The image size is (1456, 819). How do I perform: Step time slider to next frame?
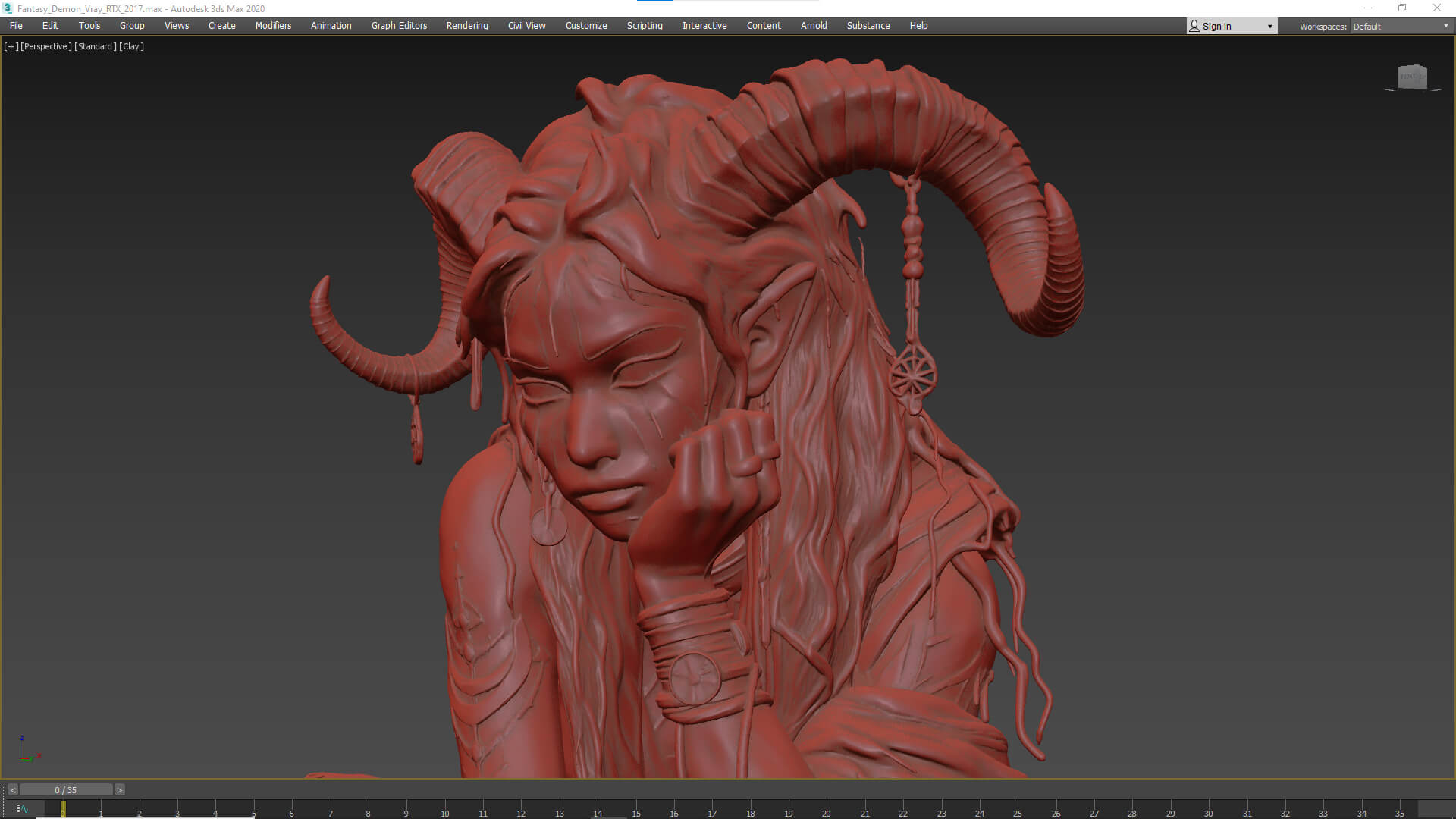[x=119, y=790]
